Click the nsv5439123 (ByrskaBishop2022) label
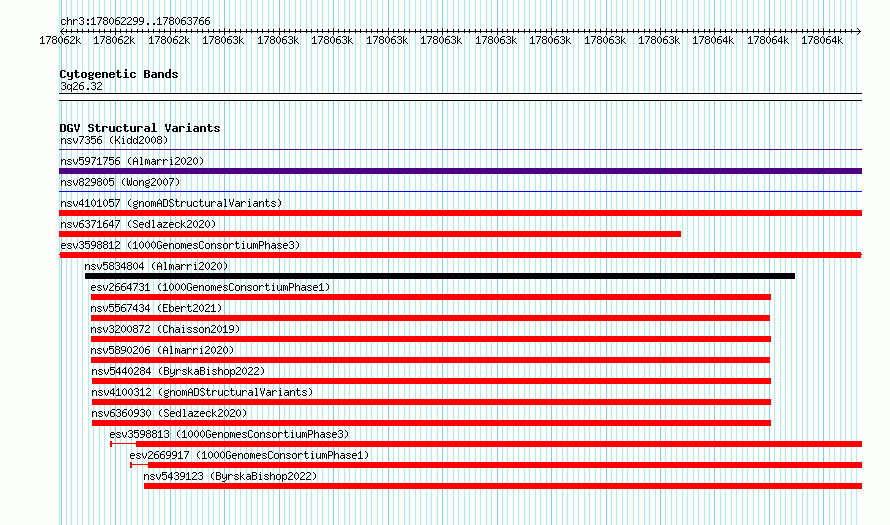Image resolution: width=890 pixels, height=525 pixels. [x=230, y=476]
